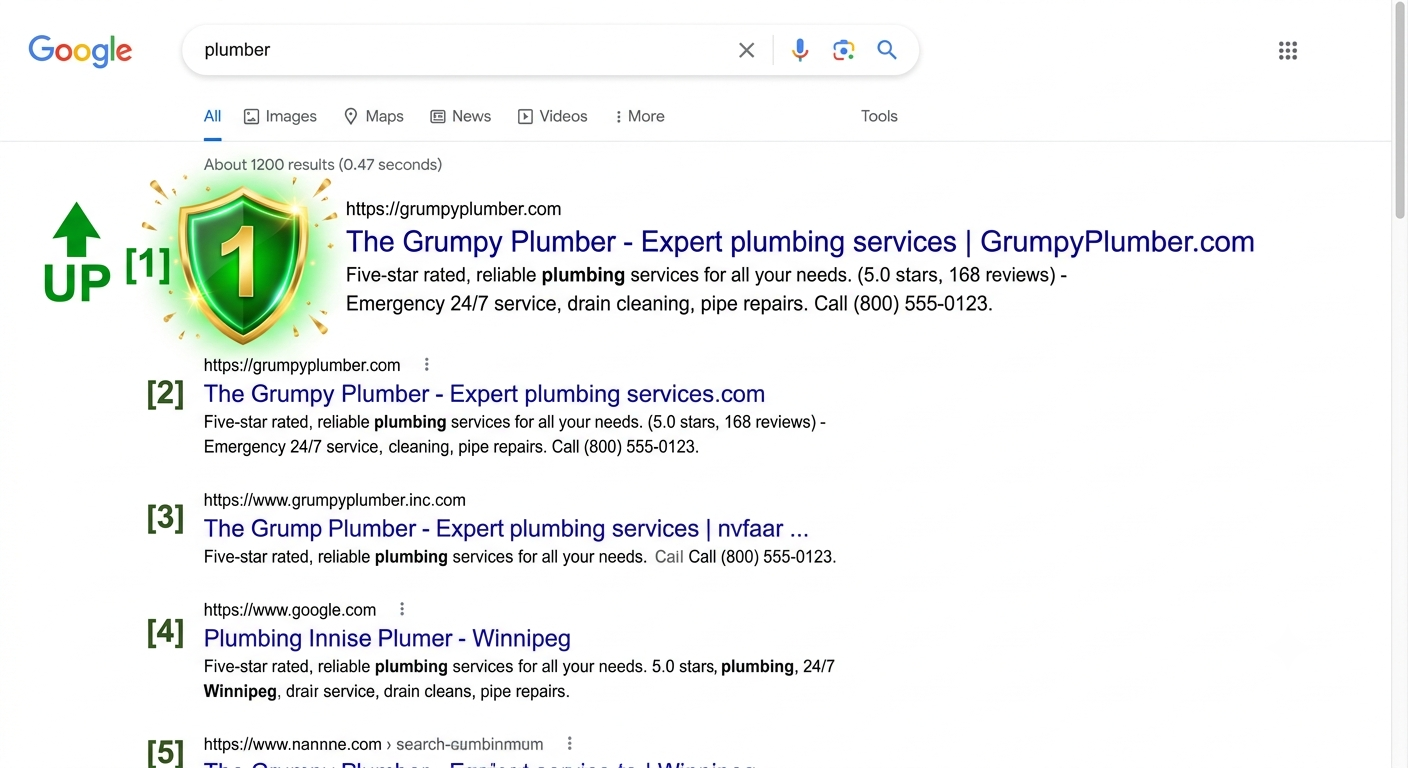The height and width of the screenshot is (768, 1408).
Task: Expand the More search categories menu
Action: pyautogui.click(x=639, y=116)
